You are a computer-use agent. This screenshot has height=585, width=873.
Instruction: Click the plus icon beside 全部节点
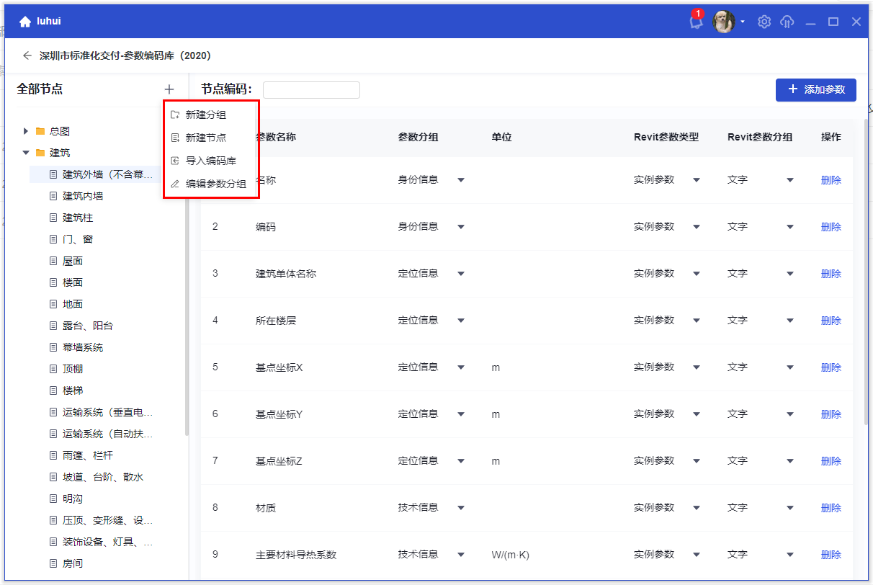169,89
